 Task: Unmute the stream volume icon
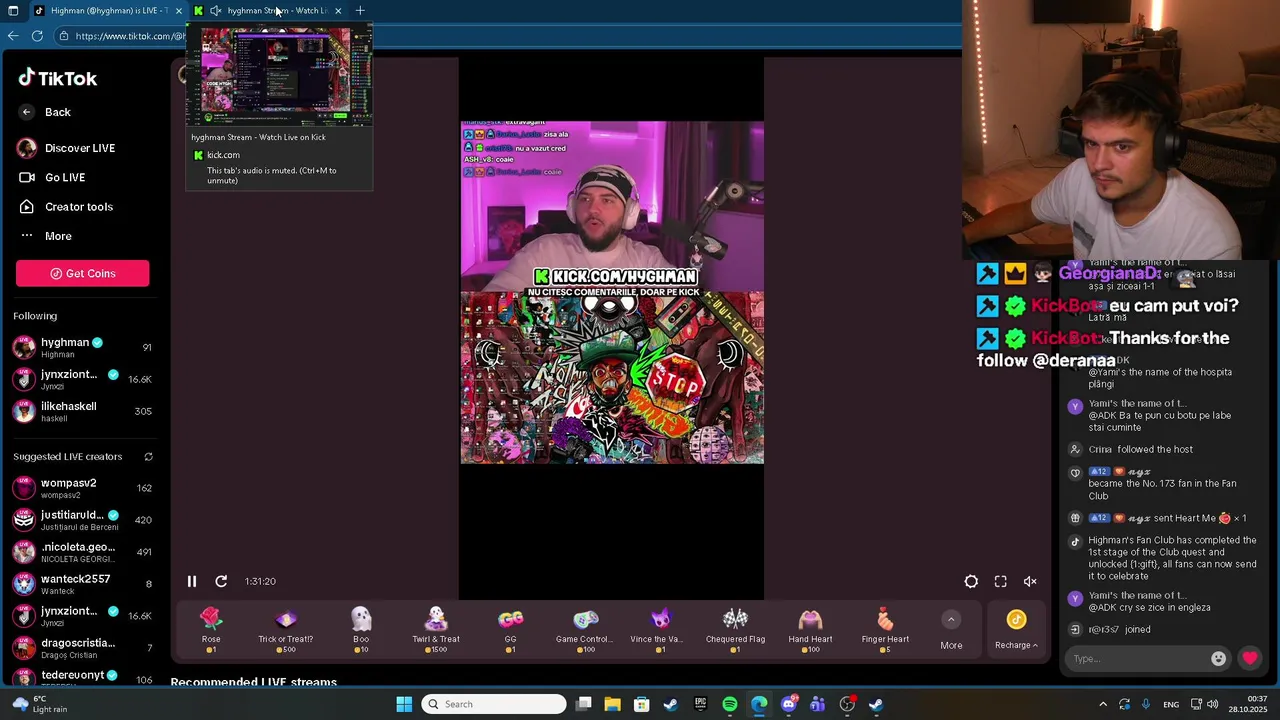[x=1030, y=581]
